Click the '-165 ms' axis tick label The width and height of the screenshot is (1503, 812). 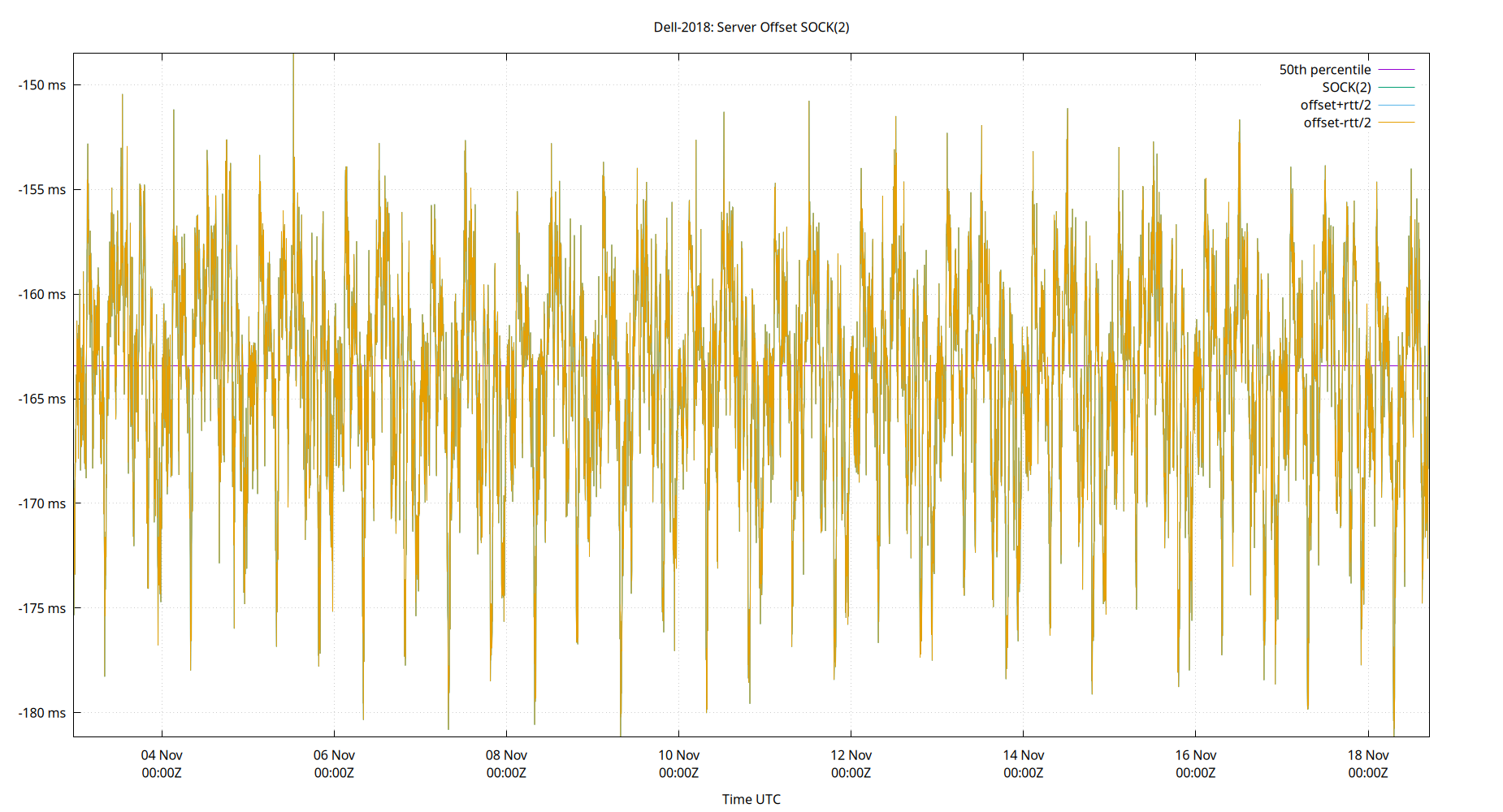[41, 399]
